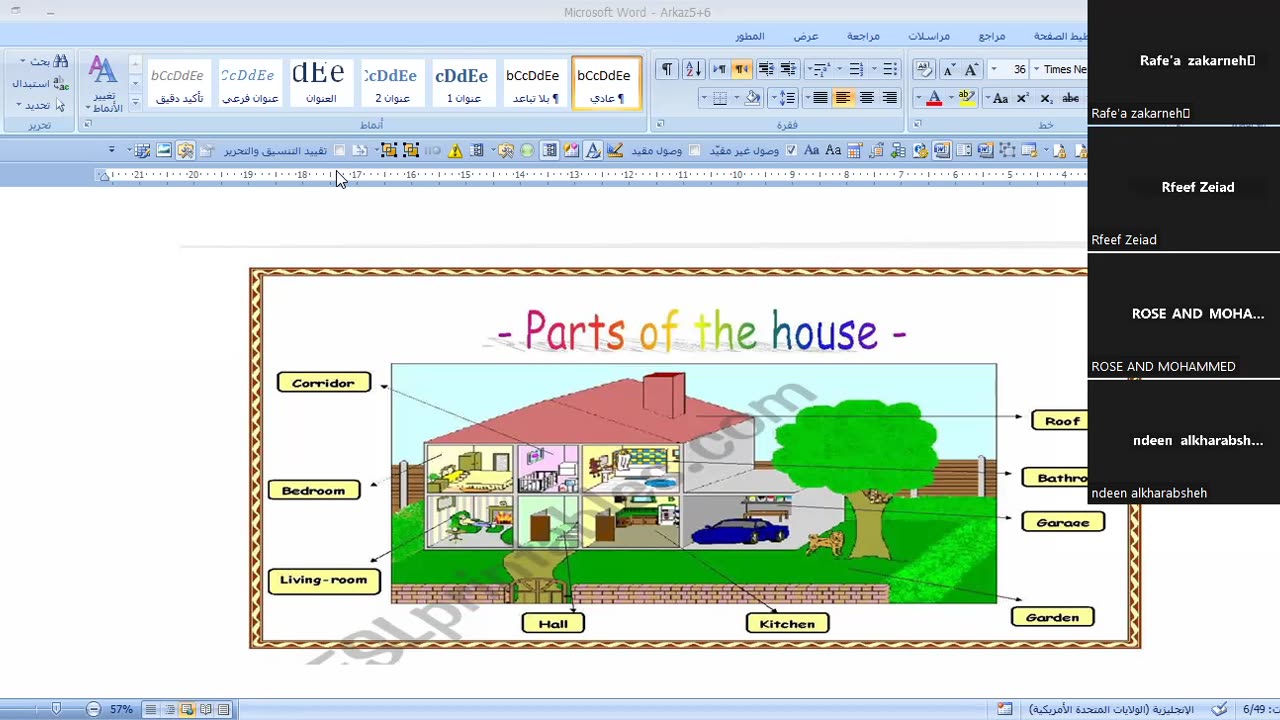Click the zoom slider handle
The image size is (1280, 720).
coord(56,709)
